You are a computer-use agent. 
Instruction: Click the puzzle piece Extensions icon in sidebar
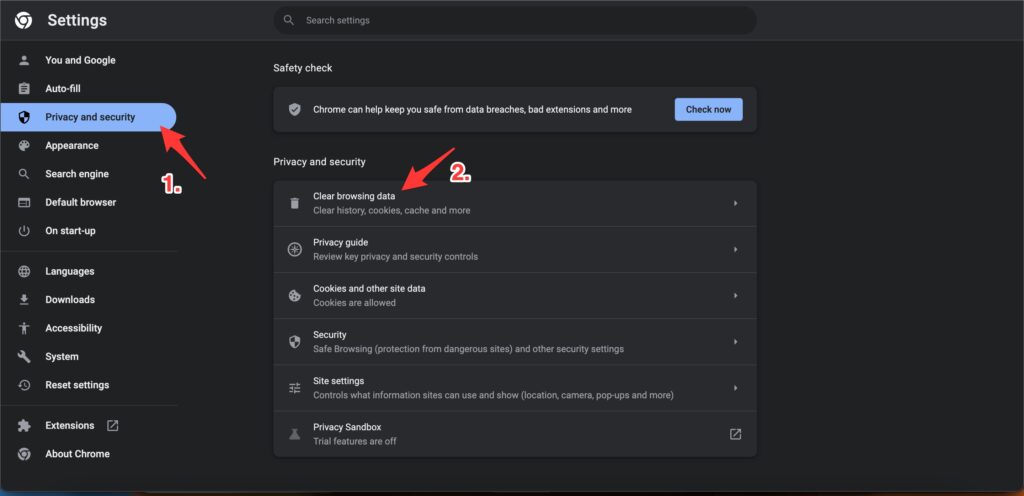(x=24, y=425)
